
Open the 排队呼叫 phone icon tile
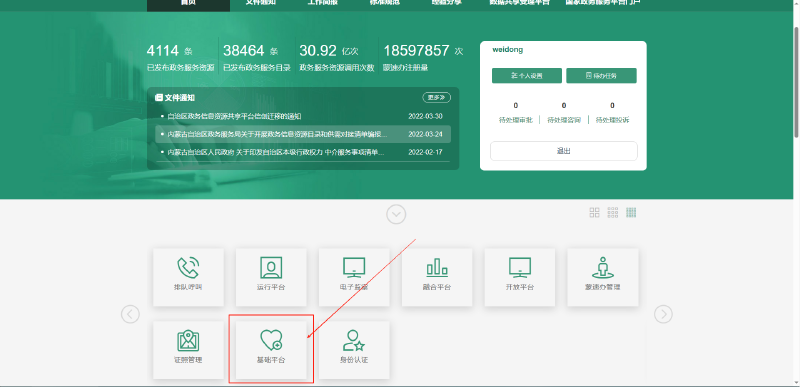(188, 277)
